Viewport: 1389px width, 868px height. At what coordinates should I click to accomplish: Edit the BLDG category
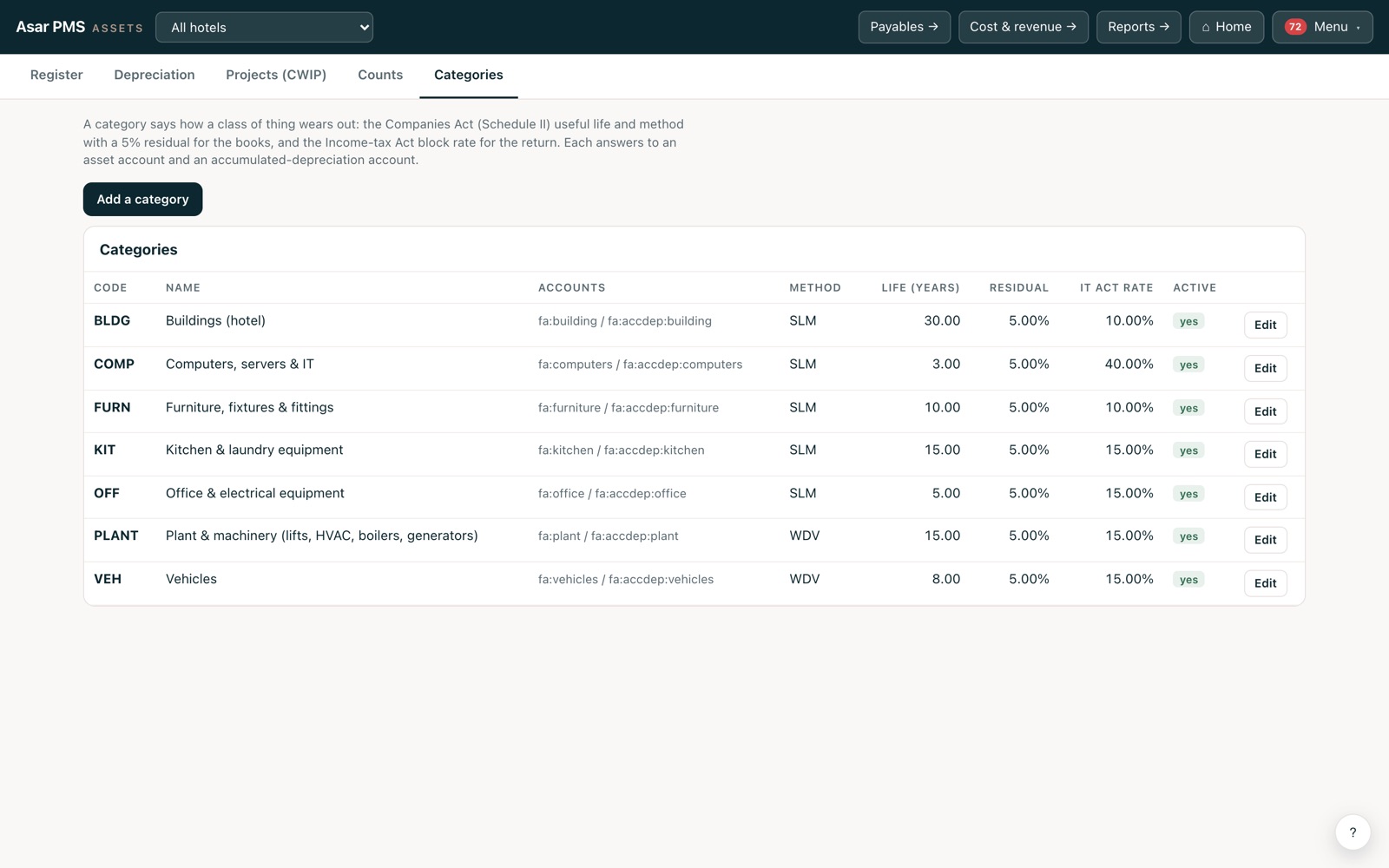point(1266,325)
